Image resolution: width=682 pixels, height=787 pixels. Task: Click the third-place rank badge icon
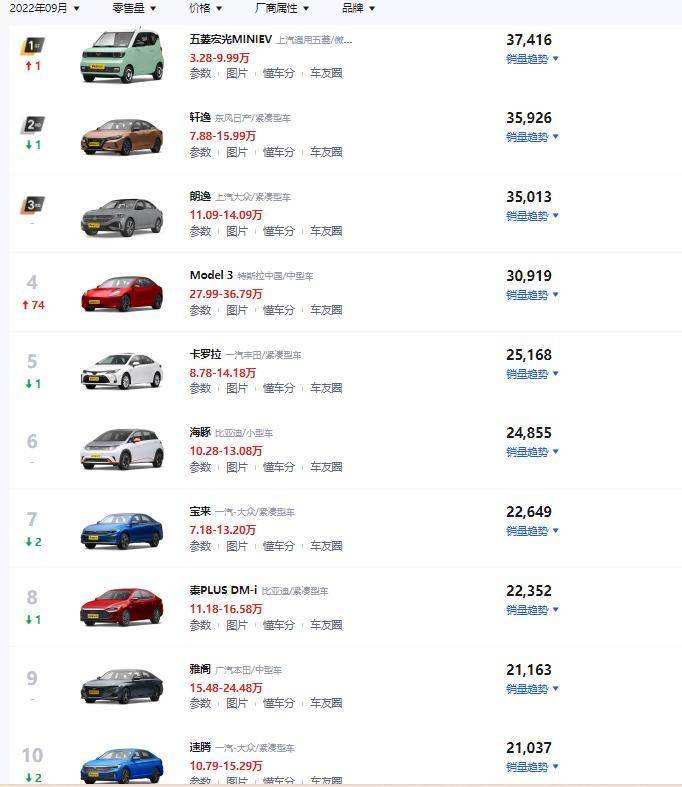[33, 205]
